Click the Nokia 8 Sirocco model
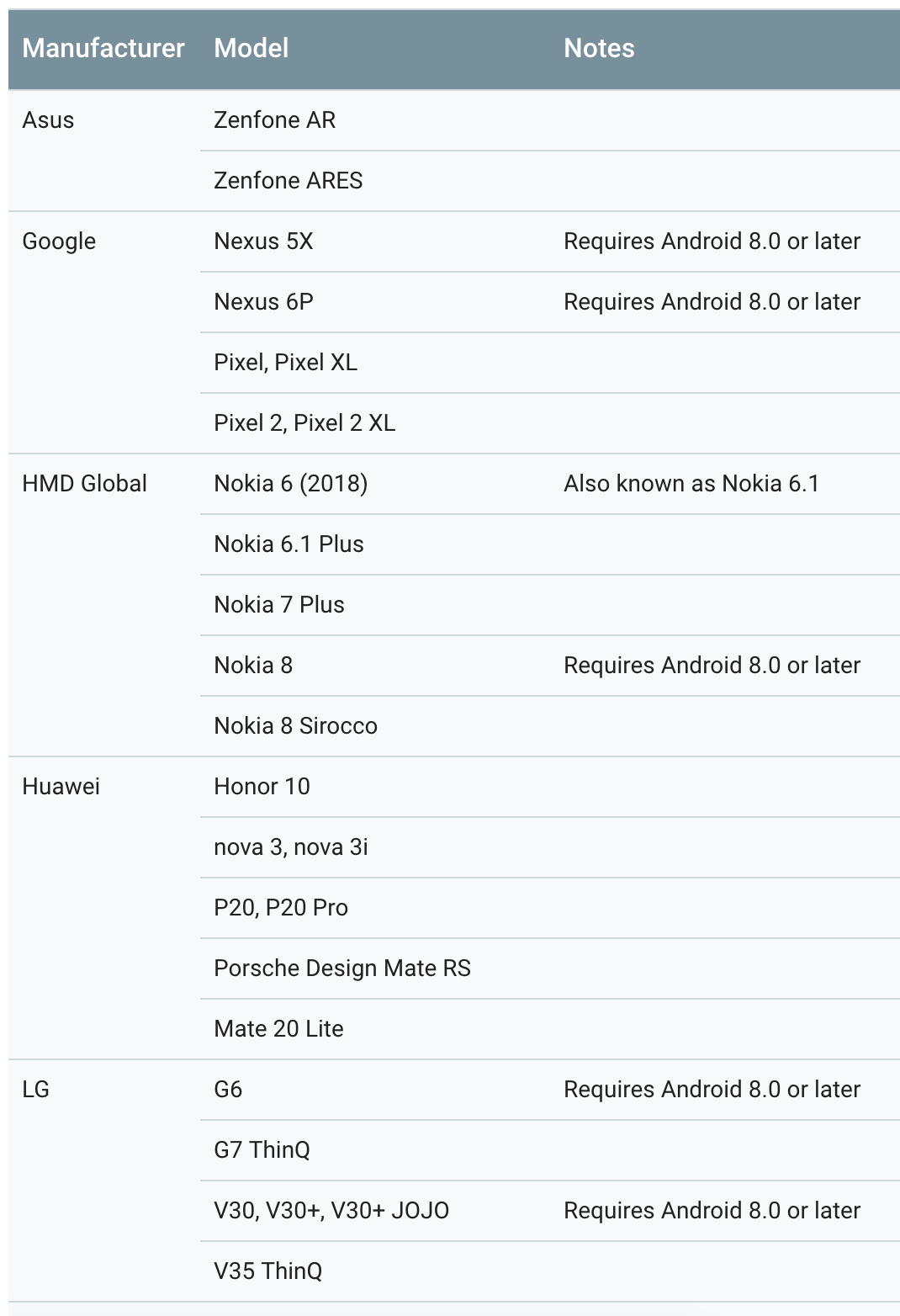Screen dimensions: 900x1316 (x=295, y=726)
